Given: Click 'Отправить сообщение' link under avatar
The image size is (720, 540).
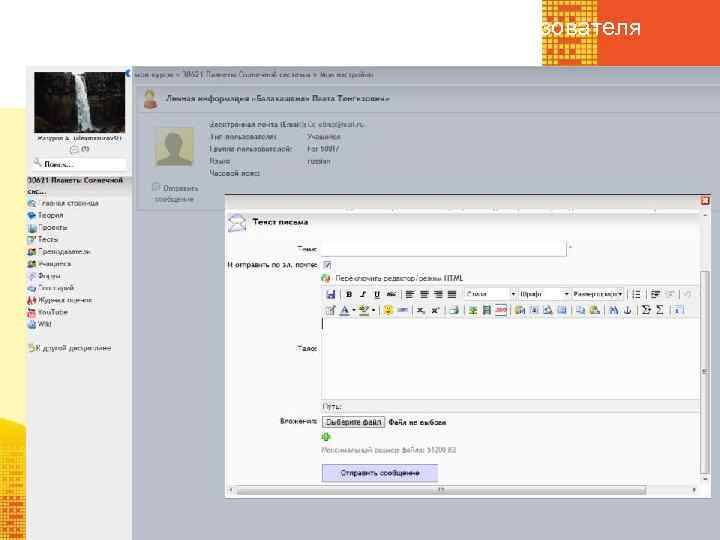Looking at the screenshot, I should [176, 194].
